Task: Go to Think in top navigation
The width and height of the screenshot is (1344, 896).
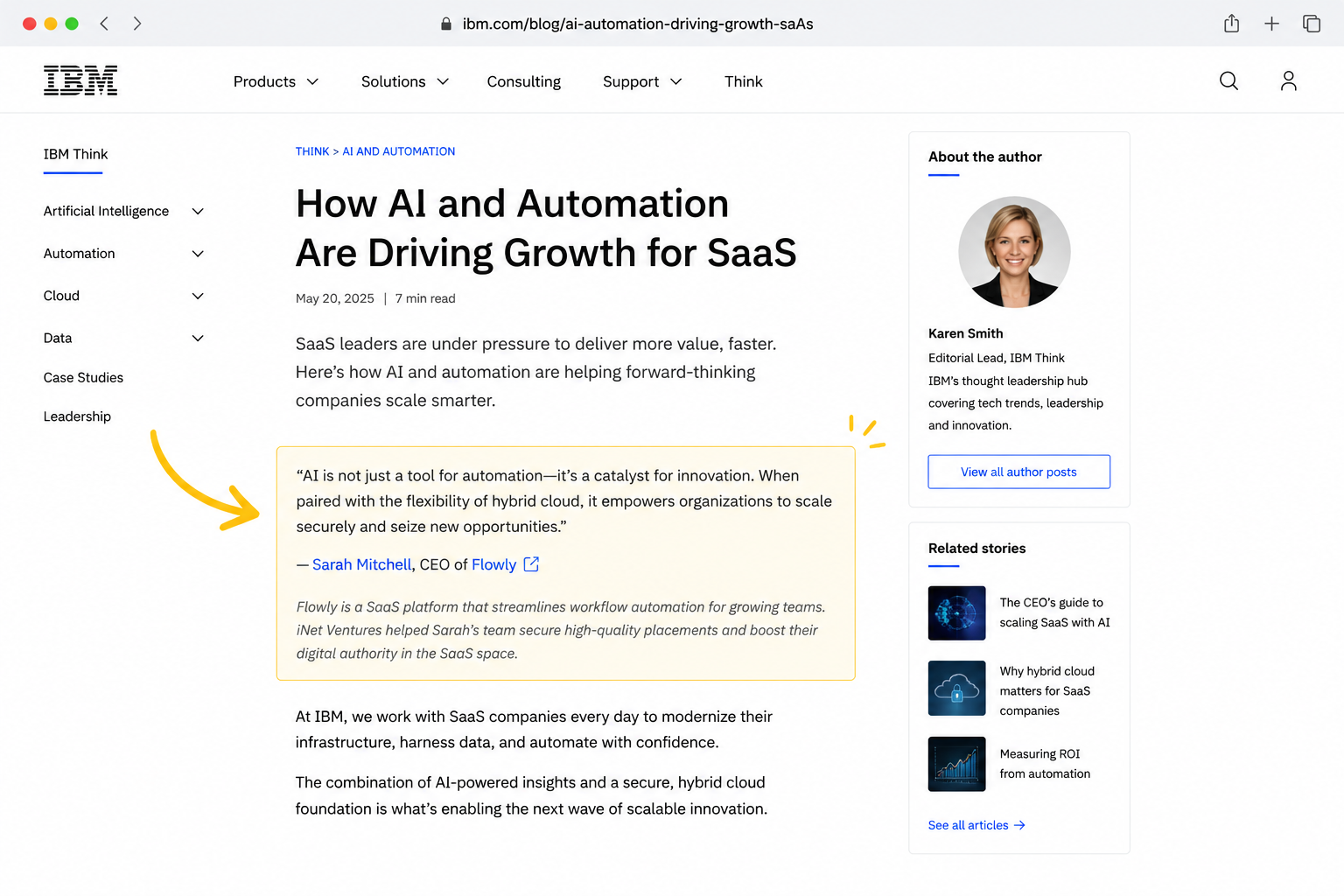Action: click(744, 81)
